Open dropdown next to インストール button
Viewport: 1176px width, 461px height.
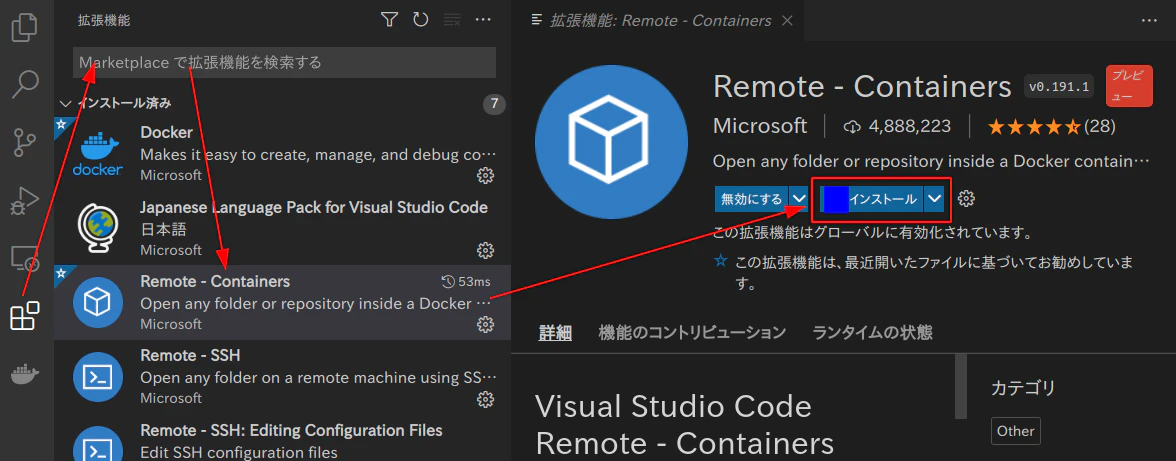click(934, 199)
